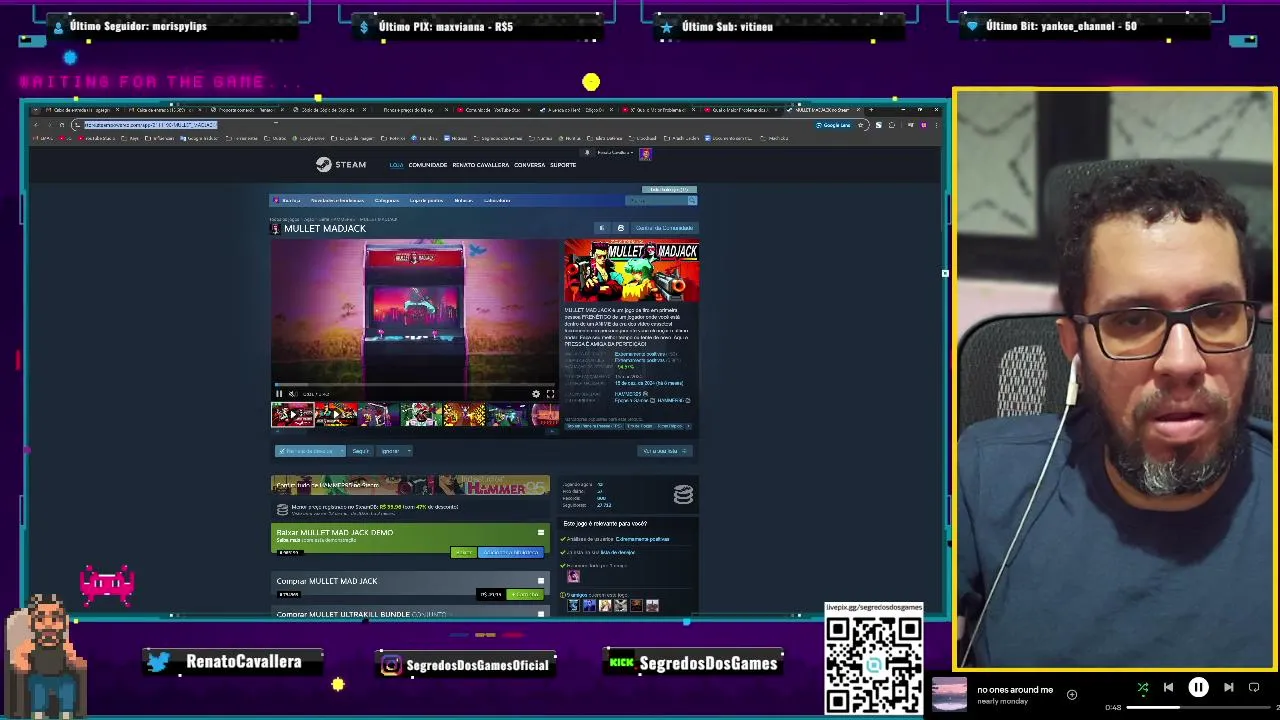Image resolution: width=1280 pixels, height=720 pixels.
Task: Click the livepix QR code
Action: point(873,665)
